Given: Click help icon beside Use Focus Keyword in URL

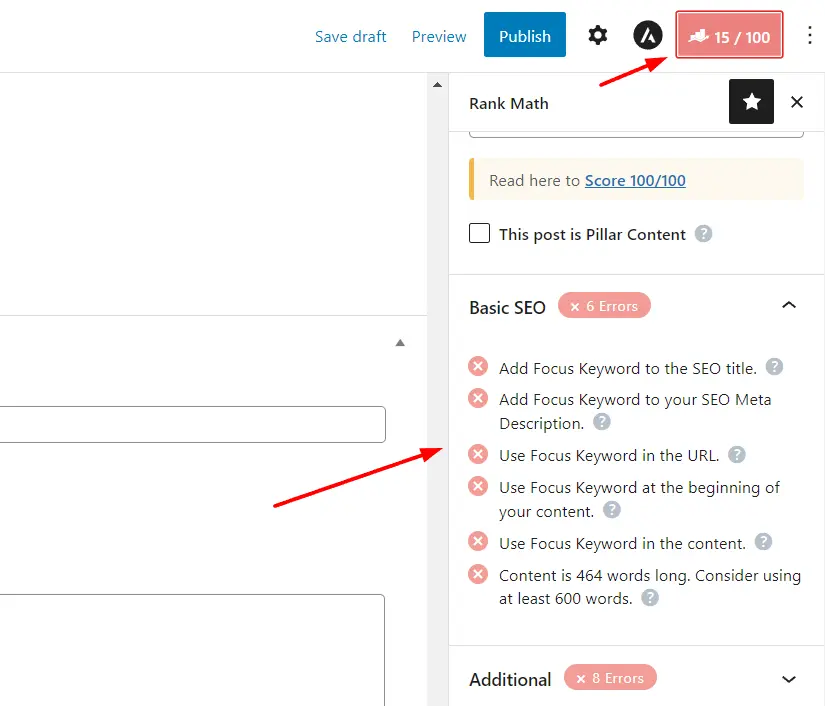Looking at the screenshot, I should tap(737, 455).
